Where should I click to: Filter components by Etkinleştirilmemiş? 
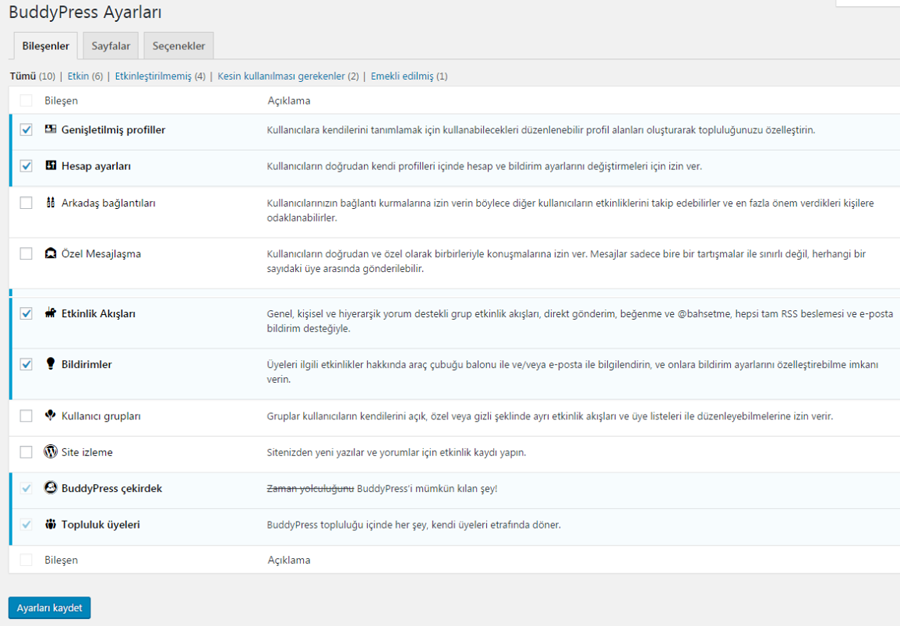tap(153, 76)
